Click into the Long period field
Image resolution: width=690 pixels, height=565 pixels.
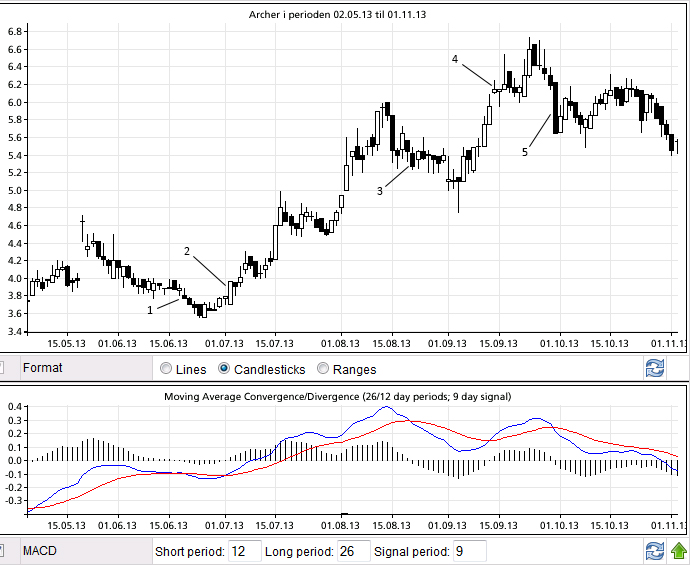click(353, 551)
